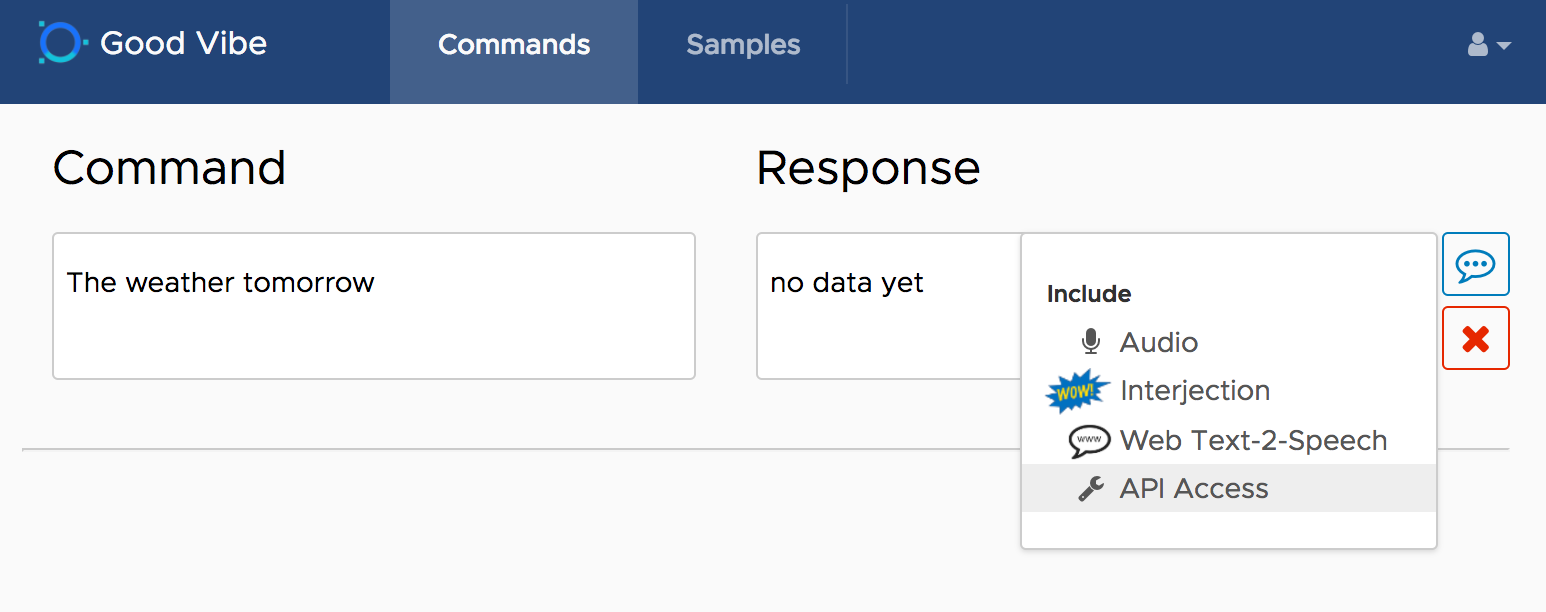
Task: Click the Response column heading
Action: (x=868, y=168)
